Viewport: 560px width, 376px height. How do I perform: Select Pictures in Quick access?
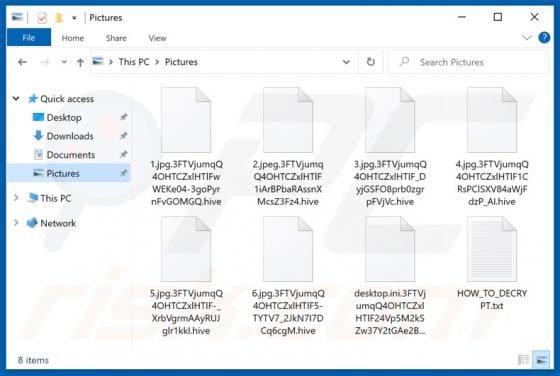pyautogui.click(x=63, y=173)
